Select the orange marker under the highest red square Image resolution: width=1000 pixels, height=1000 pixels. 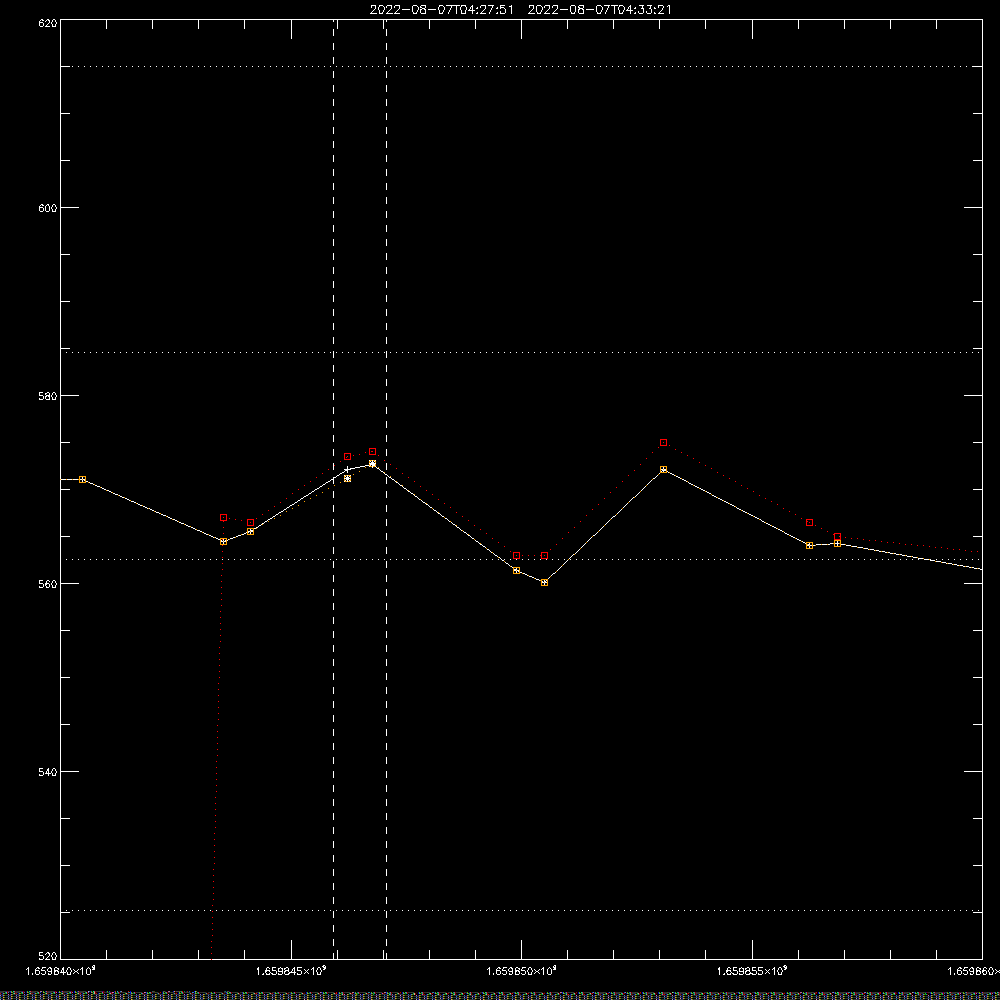[x=663, y=469]
